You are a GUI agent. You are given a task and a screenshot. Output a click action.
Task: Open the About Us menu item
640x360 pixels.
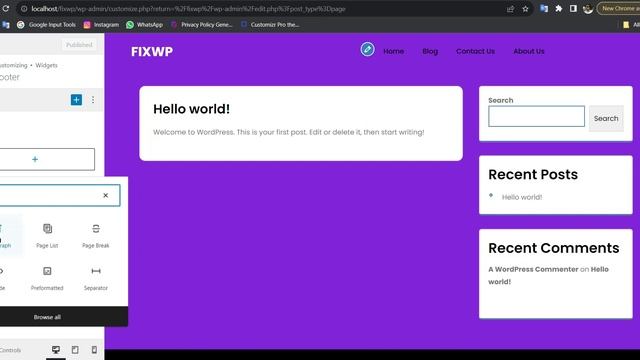(529, 51)
